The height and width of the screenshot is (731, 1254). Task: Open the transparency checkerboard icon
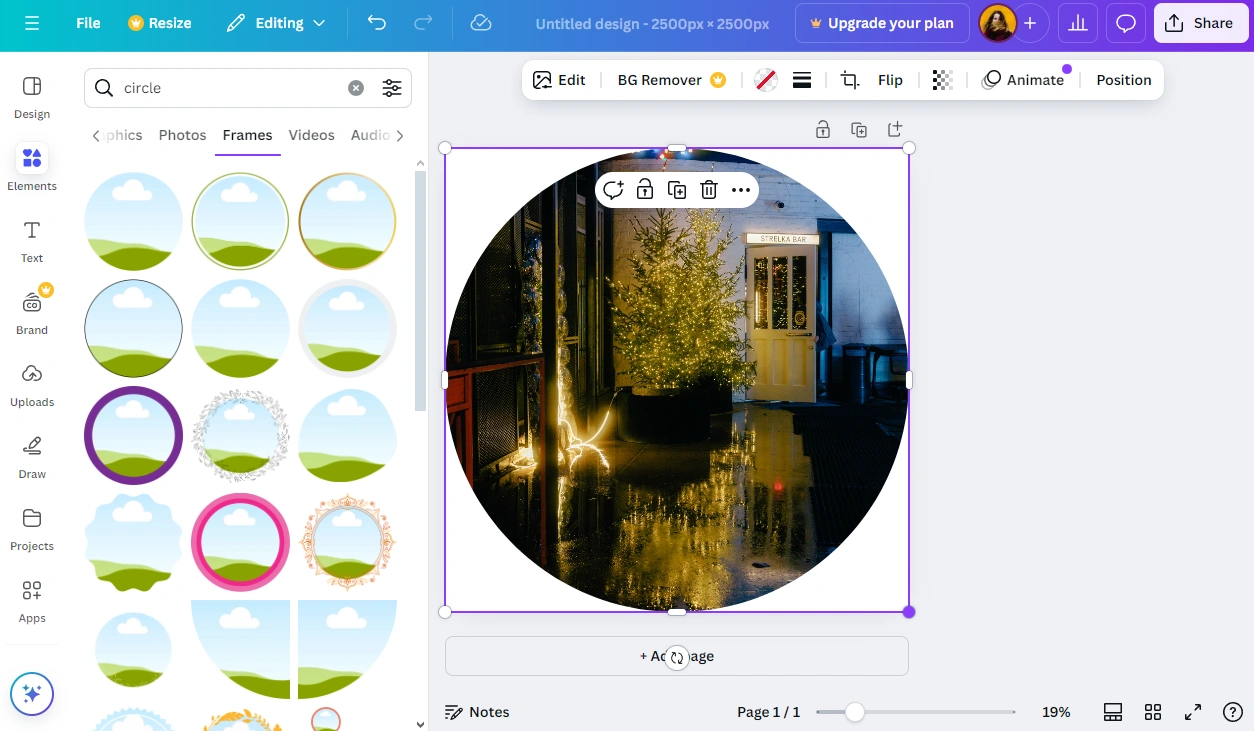coord(942,80)
